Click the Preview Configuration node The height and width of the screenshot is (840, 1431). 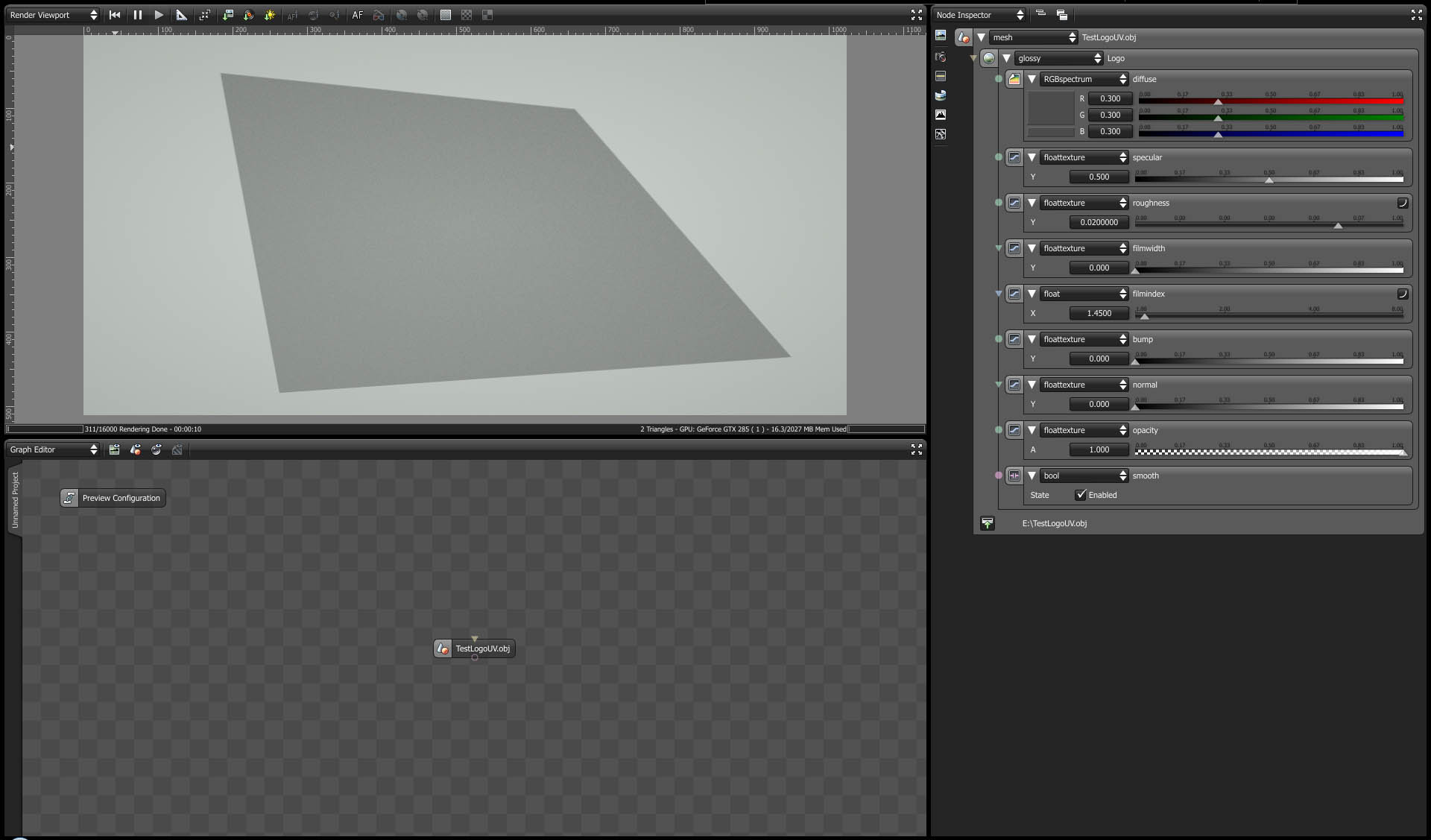(x=113, y=498)
